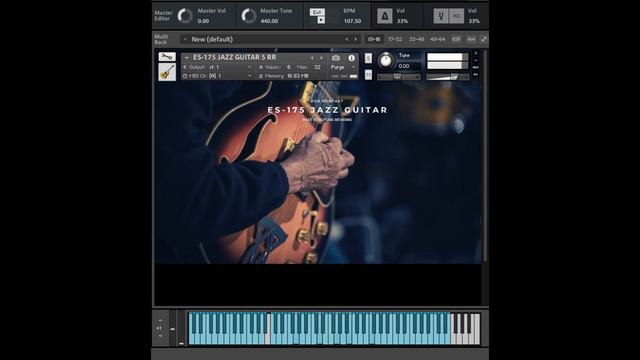The image size is (640, 360).
Task: Open the snapshot view via the camera icon
Action: [x=336, y=58]
